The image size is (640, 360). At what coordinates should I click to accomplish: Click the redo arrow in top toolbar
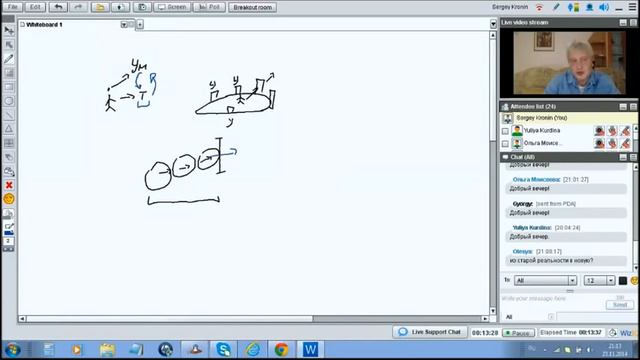pyautogui.click(x=78, y=7)
